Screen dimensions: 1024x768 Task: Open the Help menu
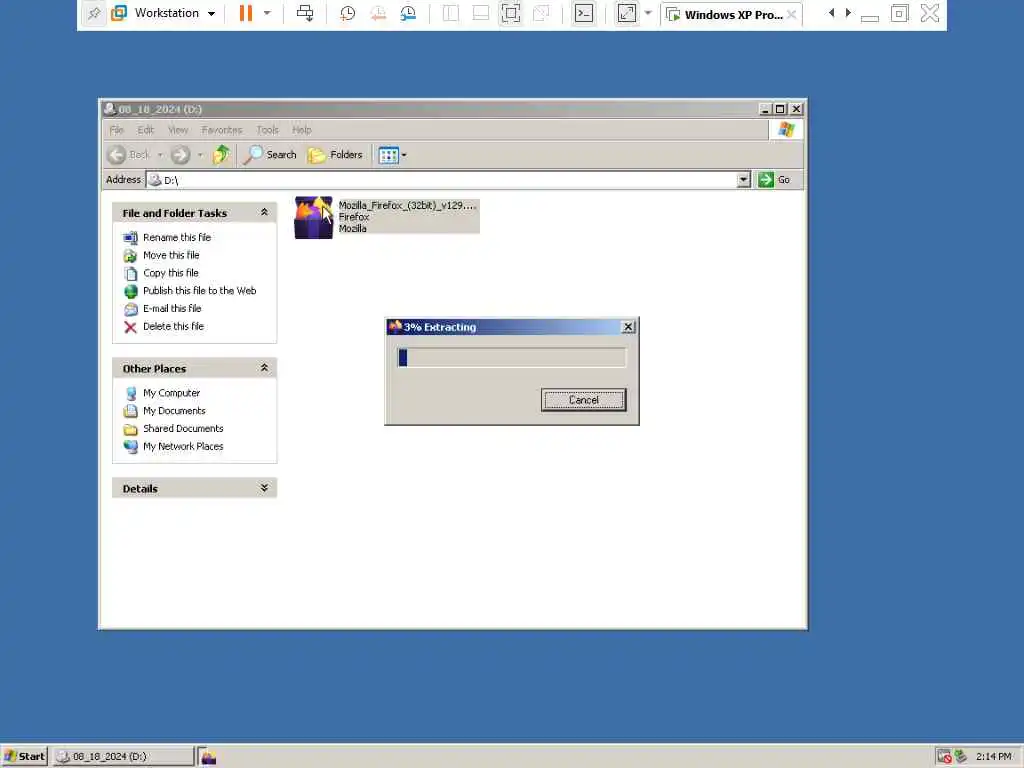click(x=301, y=130)
